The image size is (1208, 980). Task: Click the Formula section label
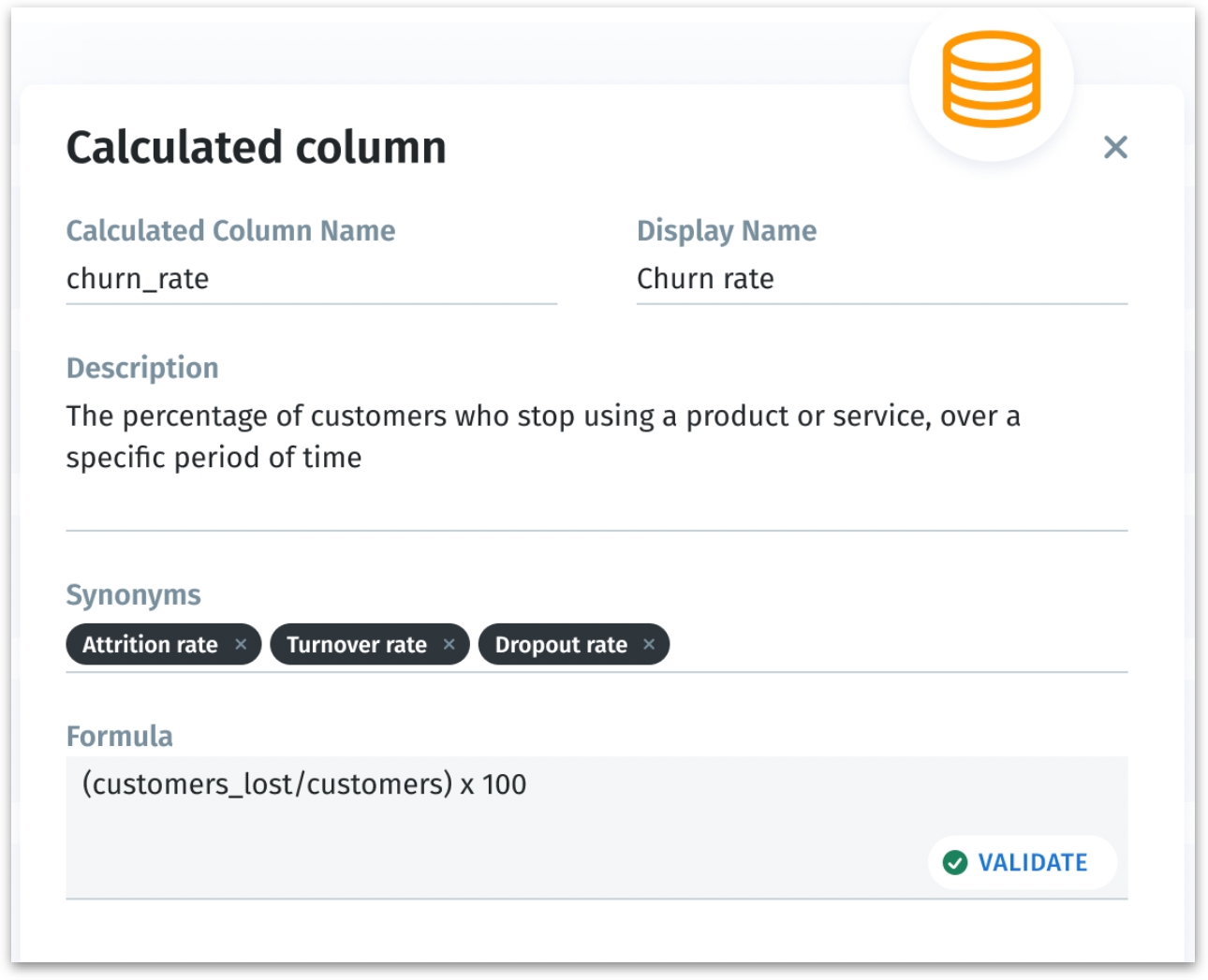119,737
